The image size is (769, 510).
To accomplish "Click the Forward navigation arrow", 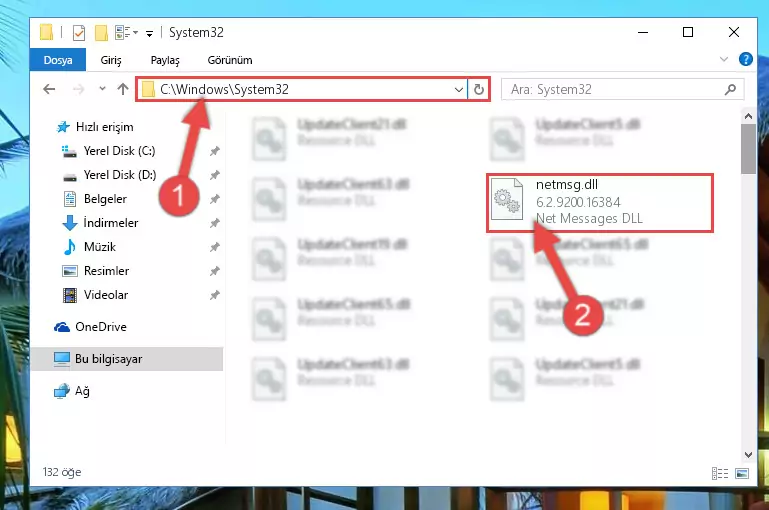I will point(78,89).
